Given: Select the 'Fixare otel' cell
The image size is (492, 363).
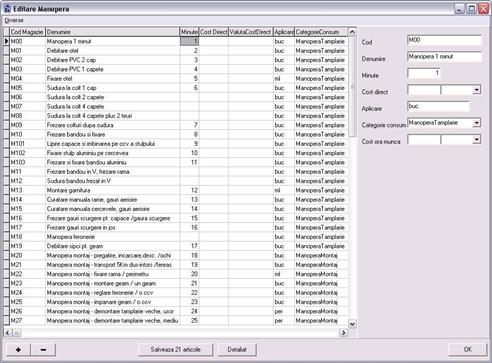Looking at the screenshot, I should coord(112,79).
